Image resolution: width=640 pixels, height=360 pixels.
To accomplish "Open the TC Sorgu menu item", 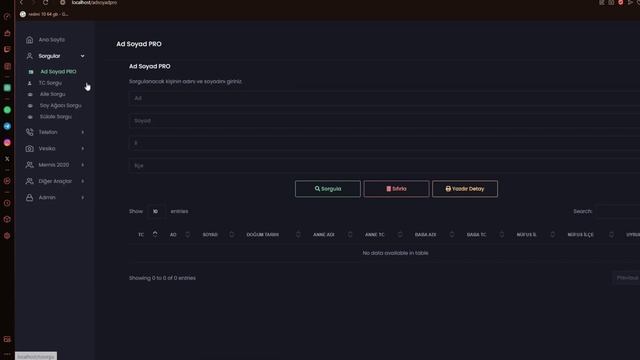I will click(50, 83).
